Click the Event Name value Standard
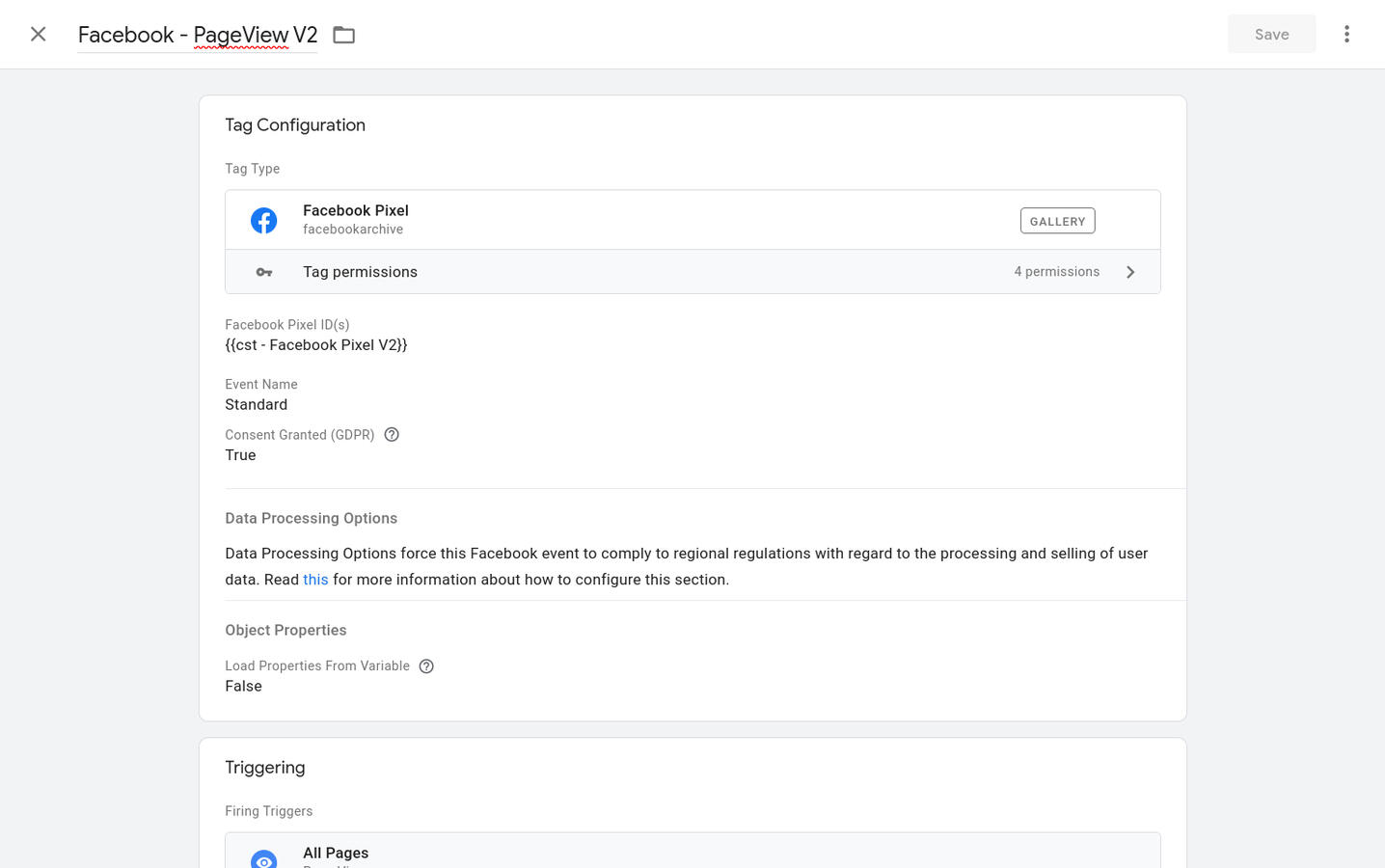1385x868 pixels. coord(257,405)
